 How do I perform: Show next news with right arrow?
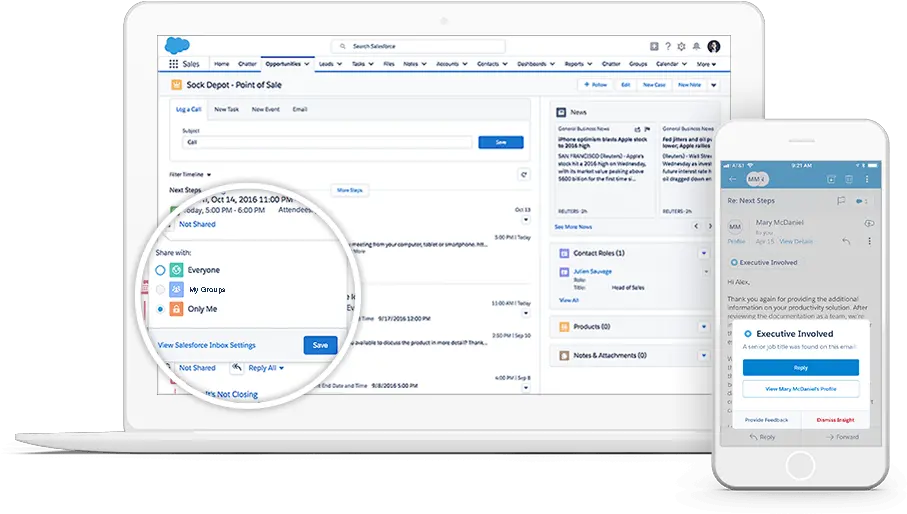coord(710,226)
